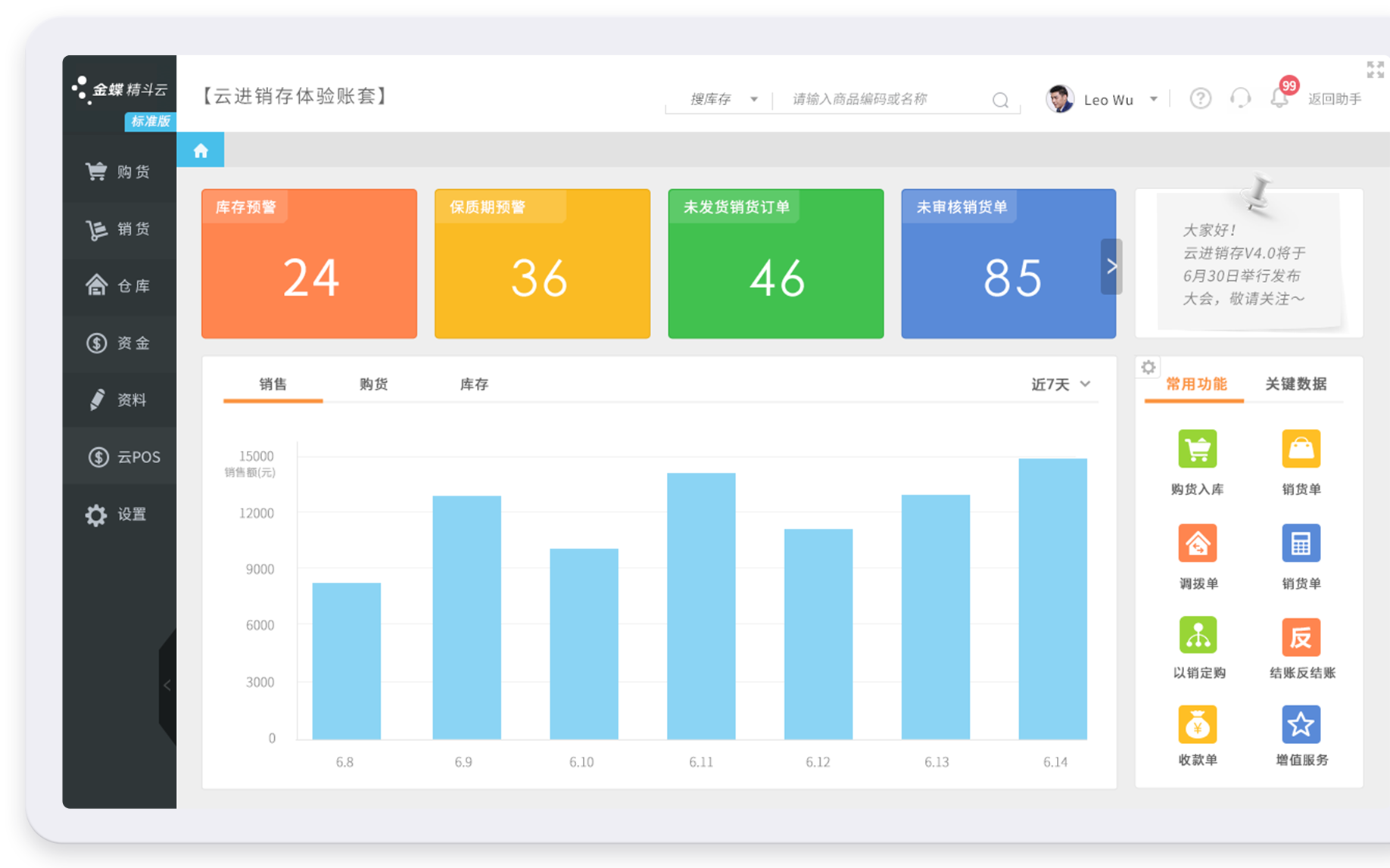1390x868 pixels.
Task: Open the notification bell with 99 alerts
Action: [x=1280, y=99]
